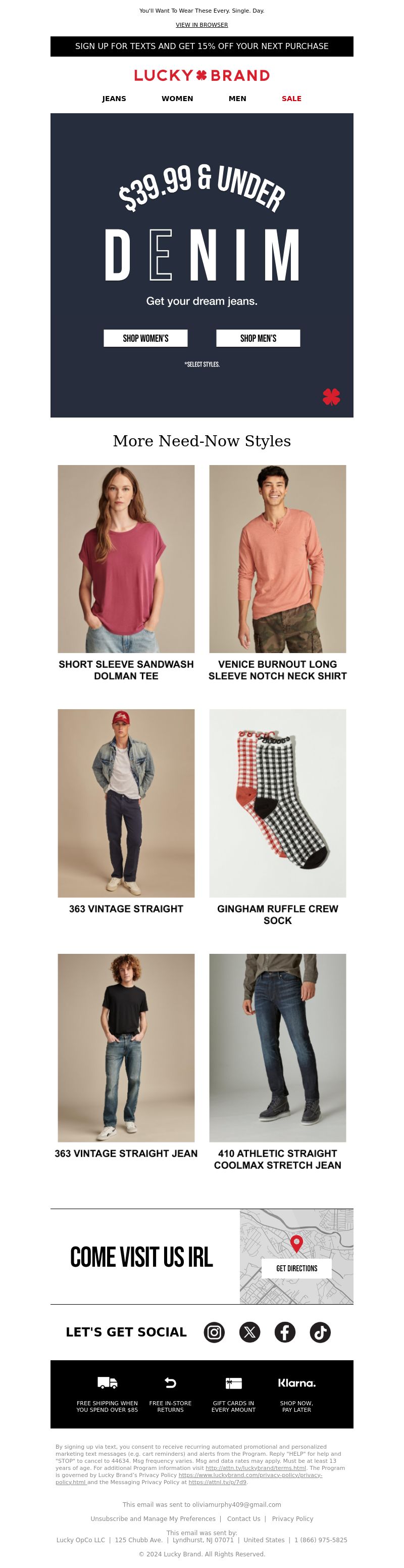Click the Klarna logo
This screenshot has height=1568, width=404.
297,1383
